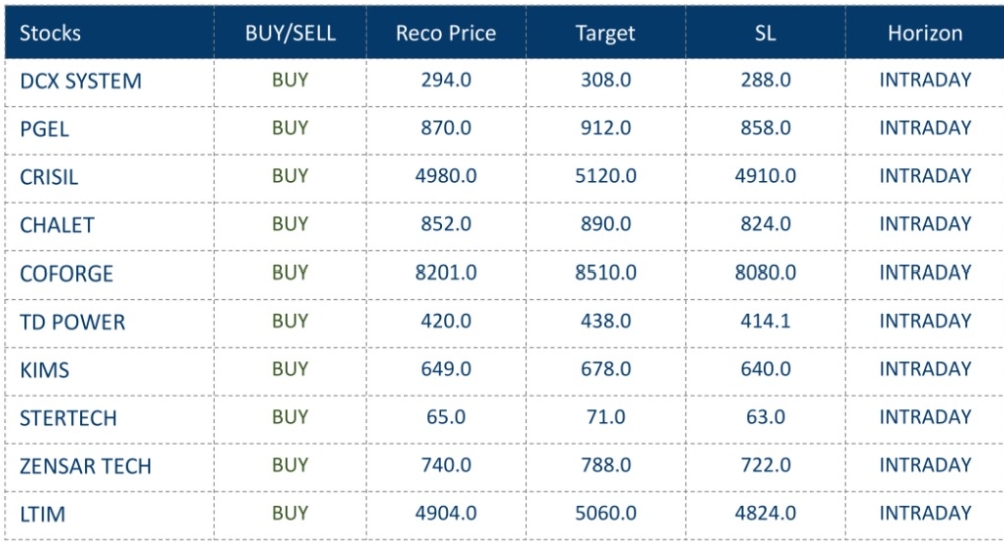Click the Target column header

tap(605, 33)
